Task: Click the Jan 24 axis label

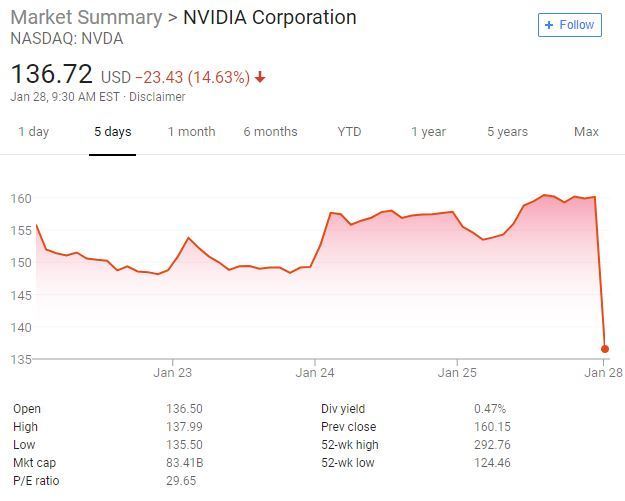Action: point(315,373)
